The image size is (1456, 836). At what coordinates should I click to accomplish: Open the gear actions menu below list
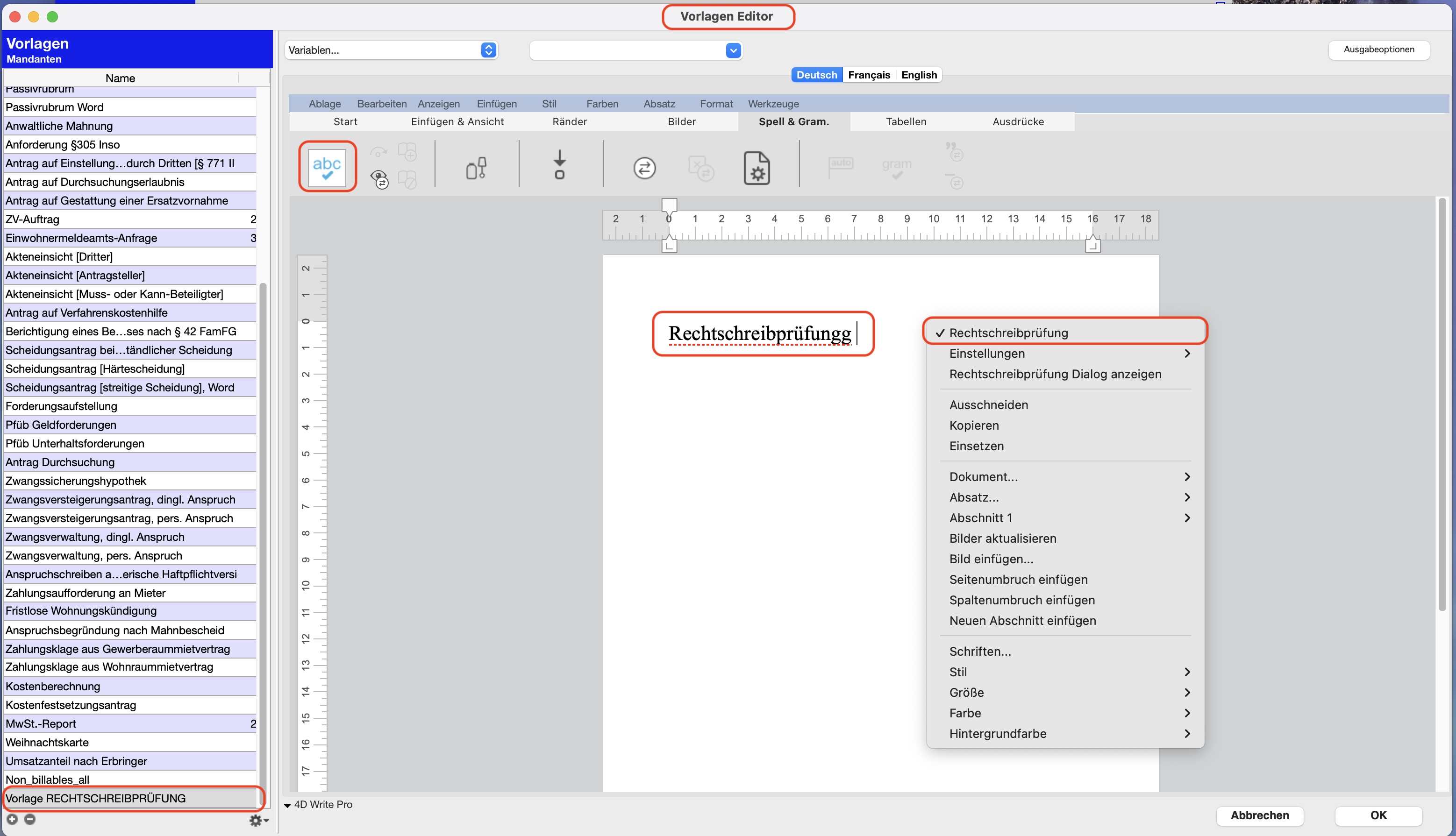click(x=258, y=821)
